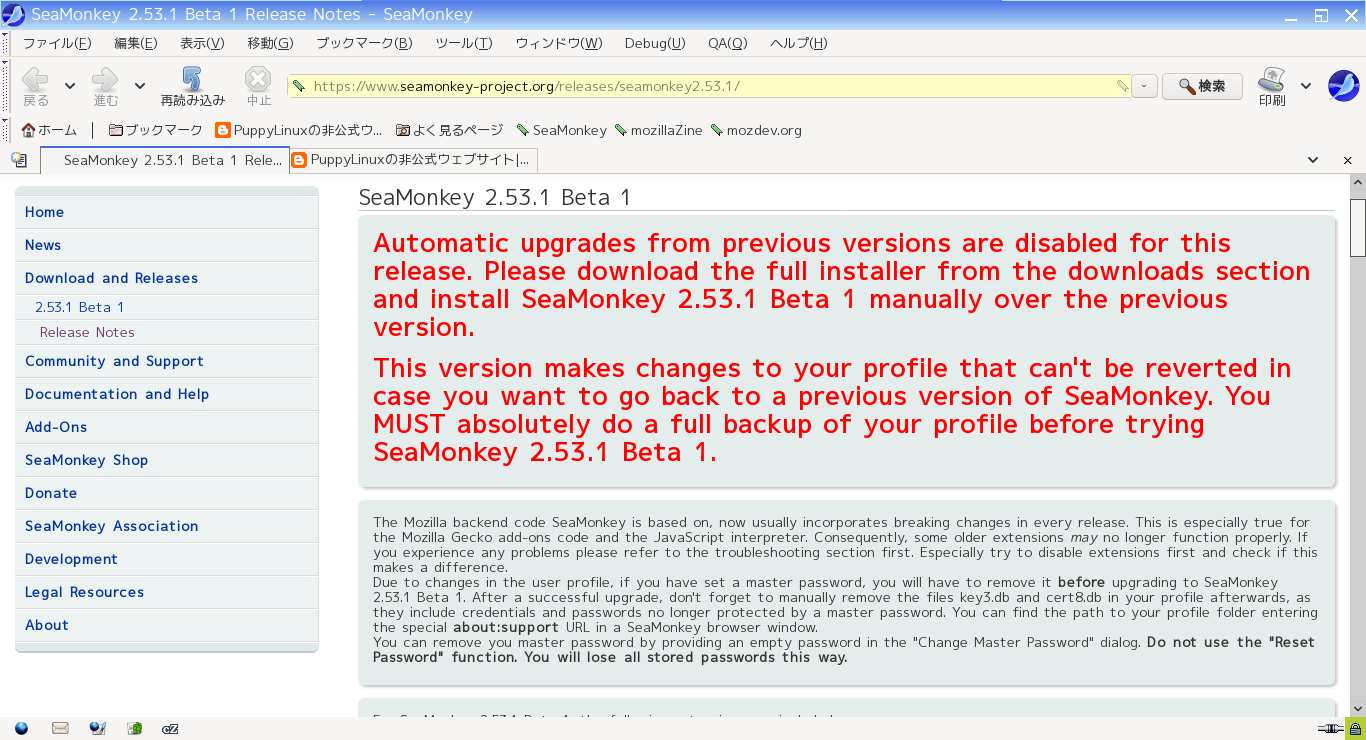This screenshot has height=740, width=1366.
Task: Open the SeaMonkey Shop link
Action: (86, 460)
